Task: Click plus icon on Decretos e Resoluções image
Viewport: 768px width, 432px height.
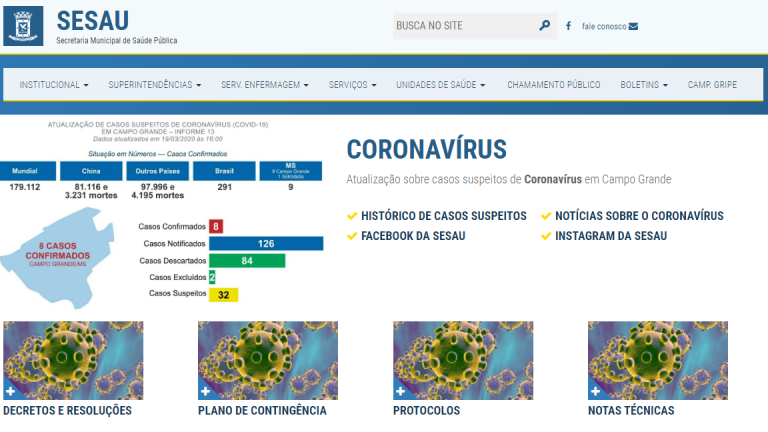Action: click(10, 391)
